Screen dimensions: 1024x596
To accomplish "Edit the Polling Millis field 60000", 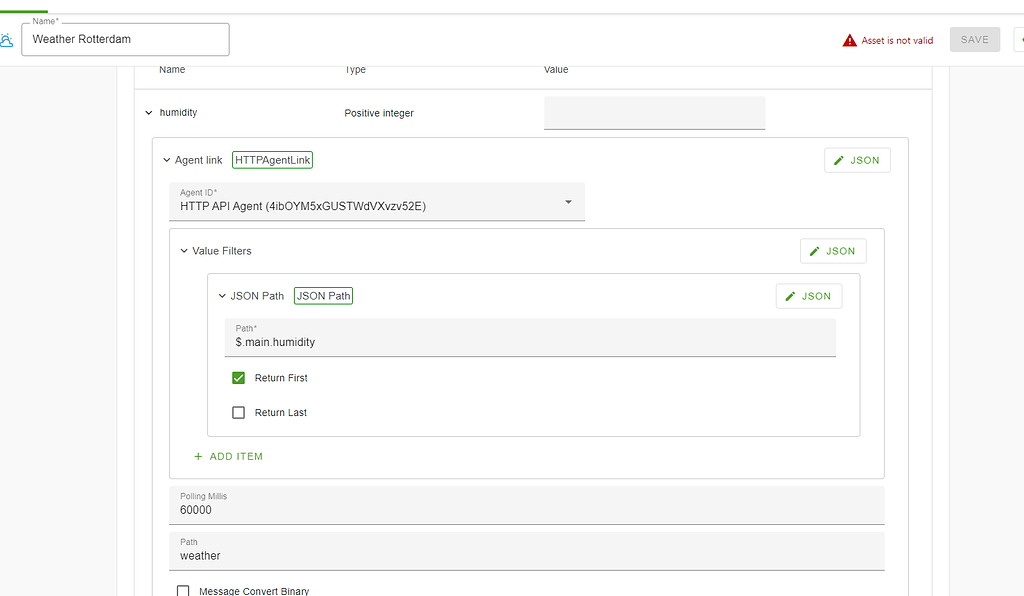I will (526, 505).
